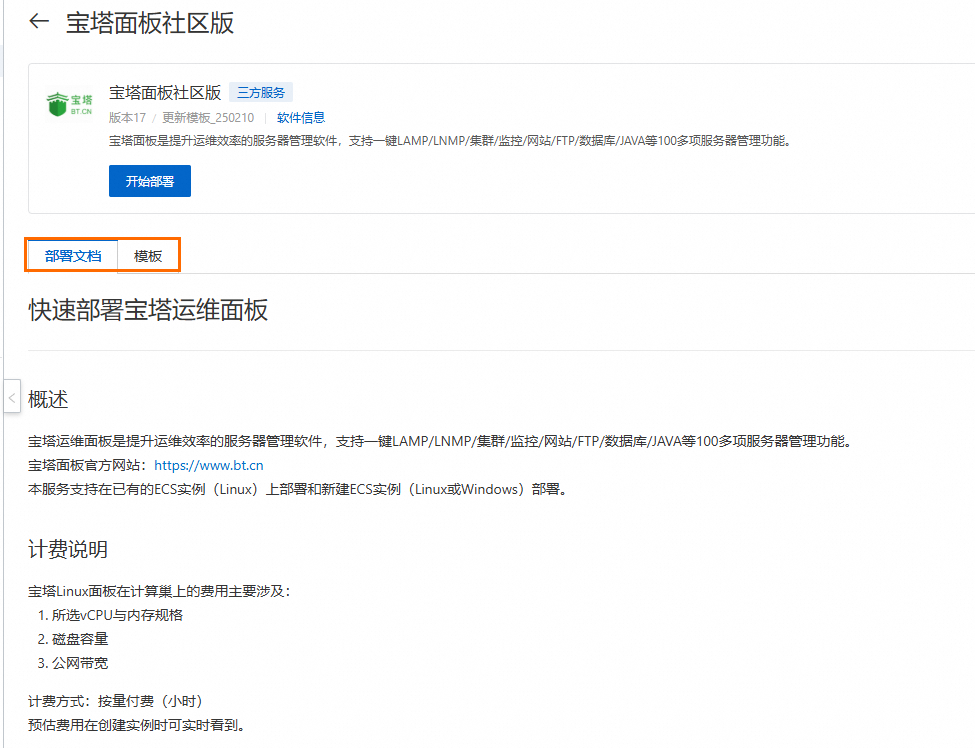Click the 预估费用在创建实例时可实时看到 line
Viewport: 975px width, 748px height.
137,725
